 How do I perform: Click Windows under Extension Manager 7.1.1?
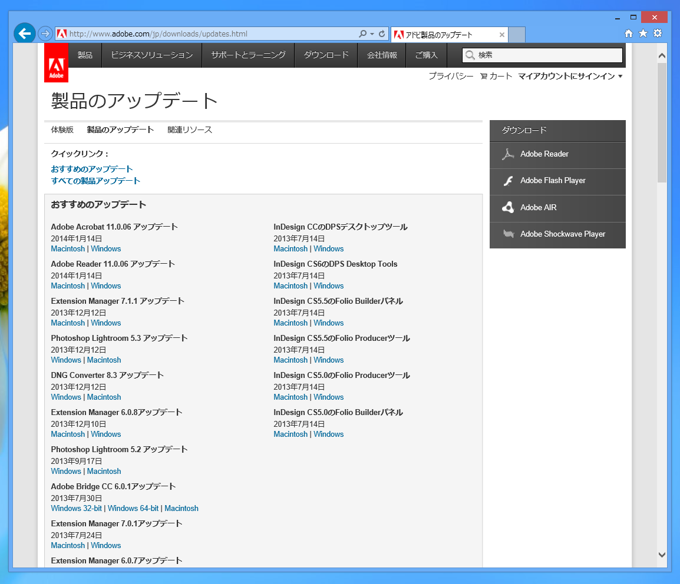(106, 323)
